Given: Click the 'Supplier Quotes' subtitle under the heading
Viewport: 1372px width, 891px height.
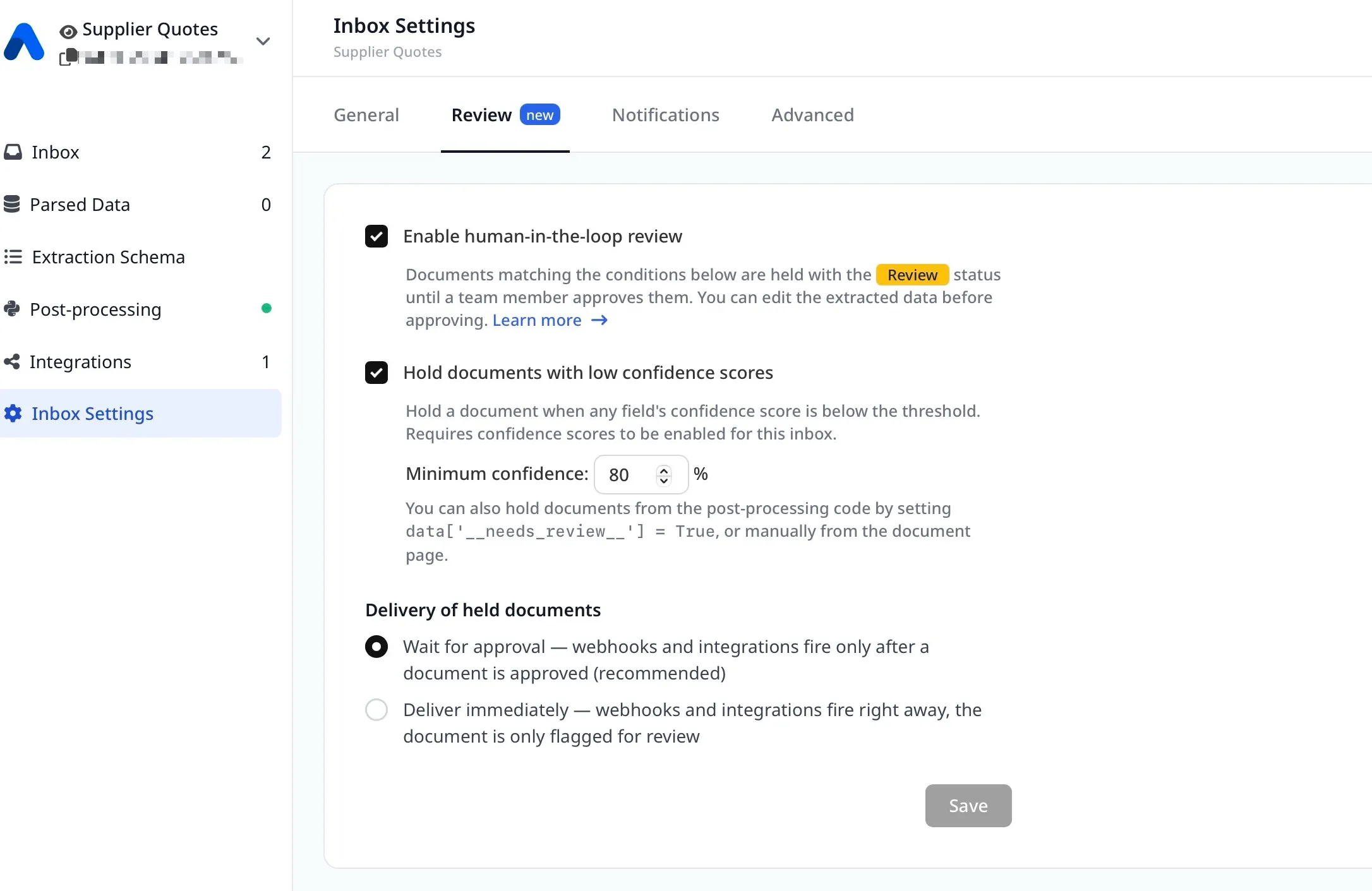Looking at the screenshot, I should (x=388, y=52).
